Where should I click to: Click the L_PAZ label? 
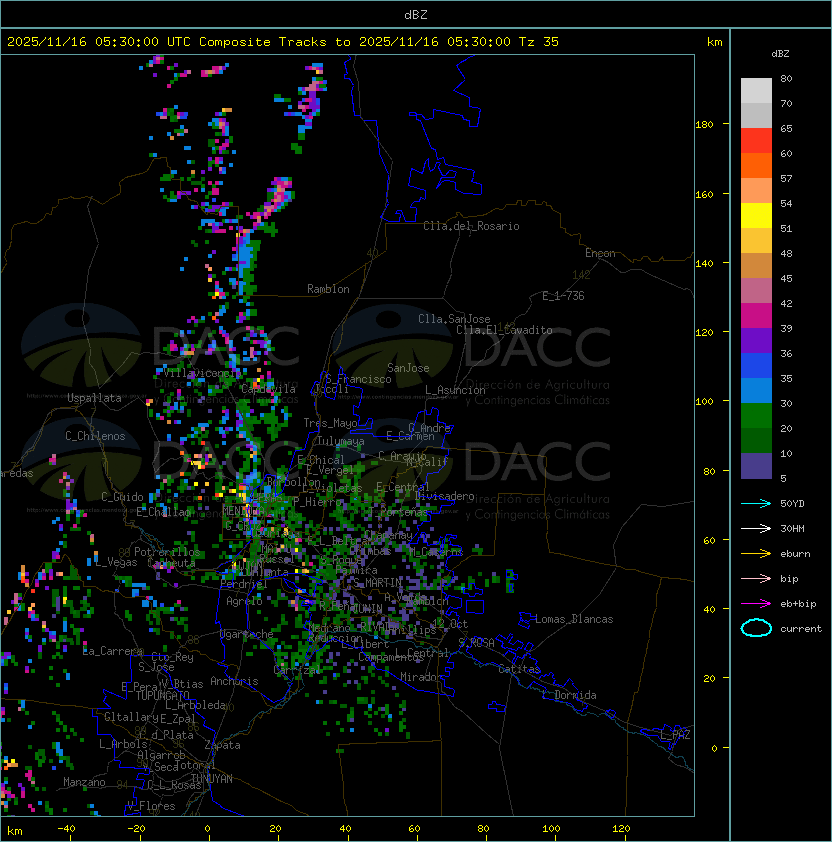(675, 735)
